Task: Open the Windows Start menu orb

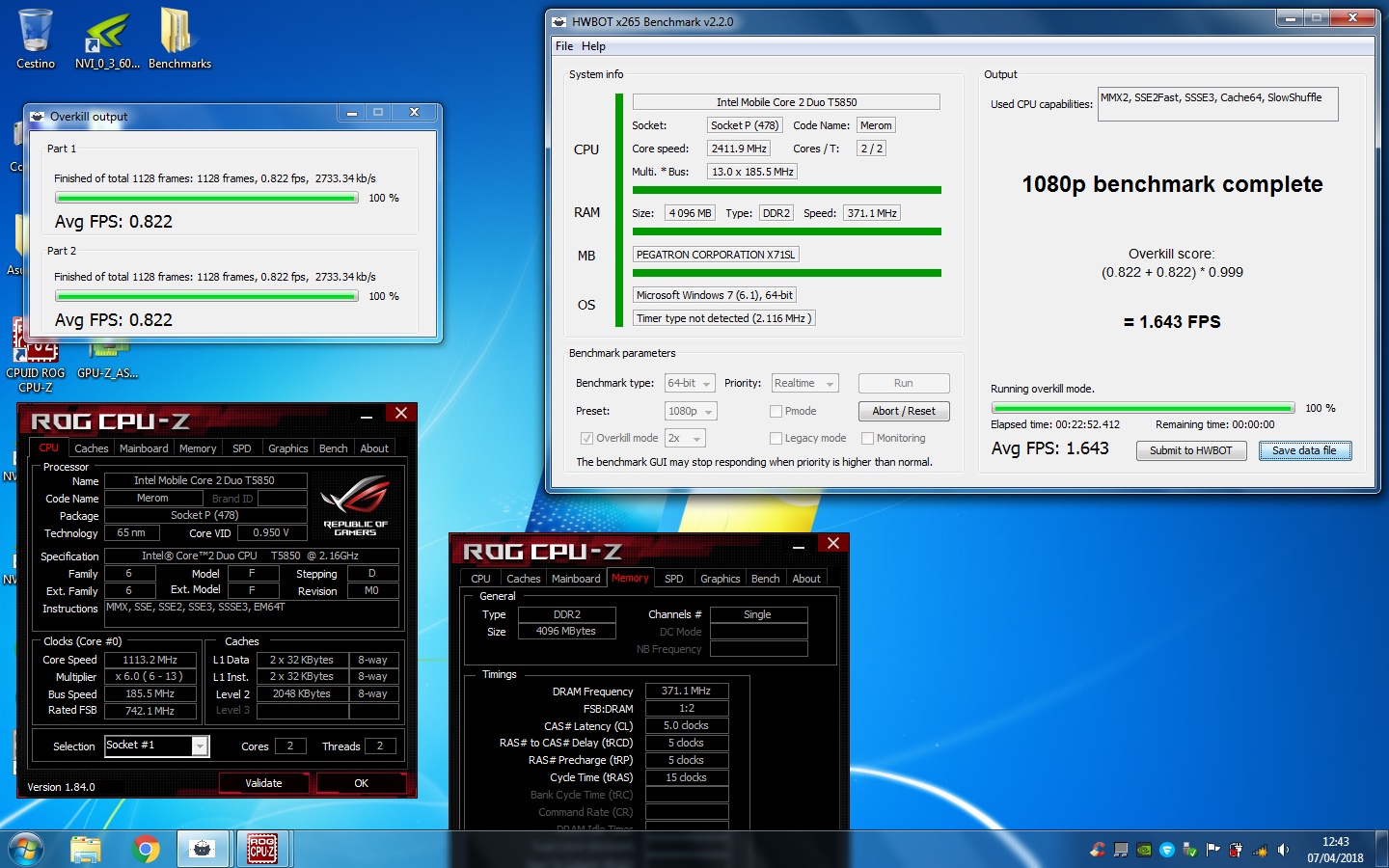Action: click(x=26, y=850)
